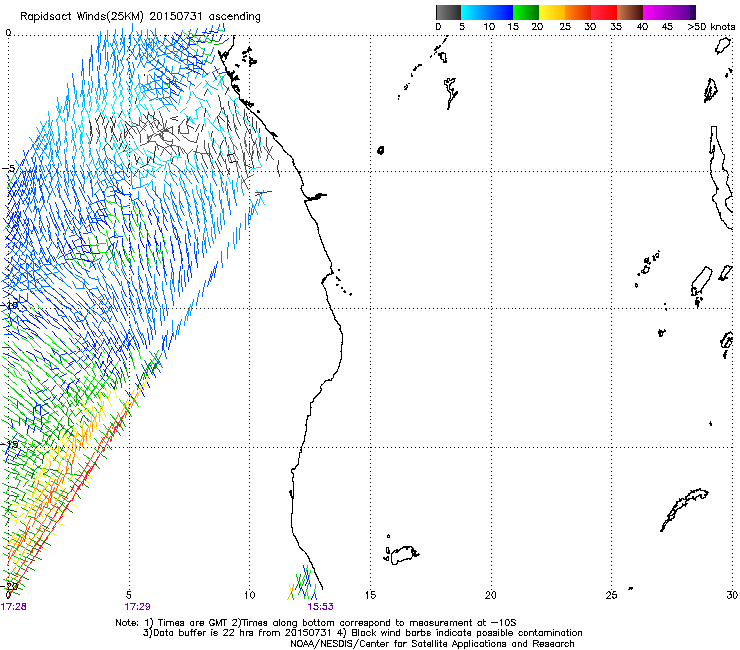Select the yellow 20-25 knots color segment

click(552, 12)
